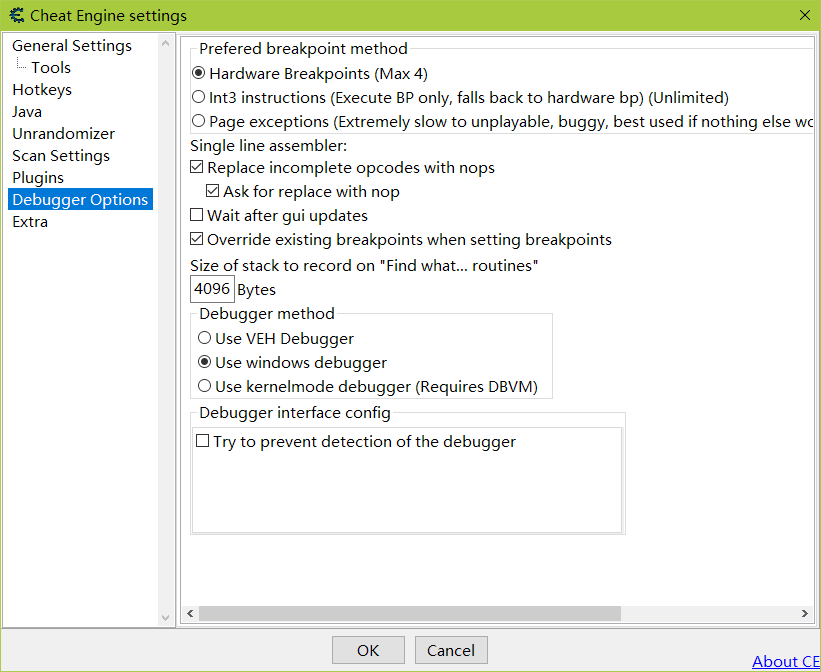
Task: Click the sidebar scrollbar down arrow
Action: click(166, 617)
